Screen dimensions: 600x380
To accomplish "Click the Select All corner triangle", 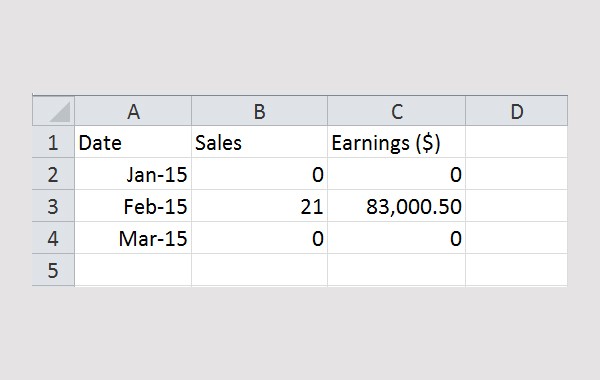I will click(53, 111).
